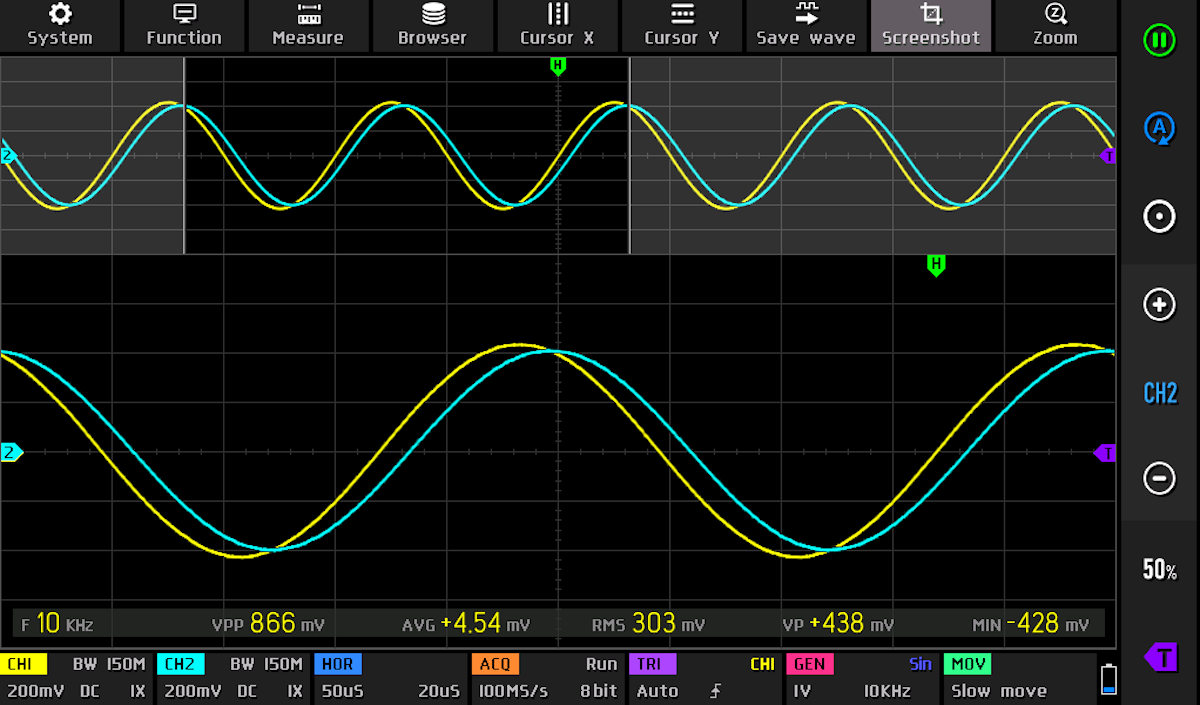Open the GEN signal generator tab
Image resolution: width=1200 pixels, height=705 pixels.
click(862, 678)
